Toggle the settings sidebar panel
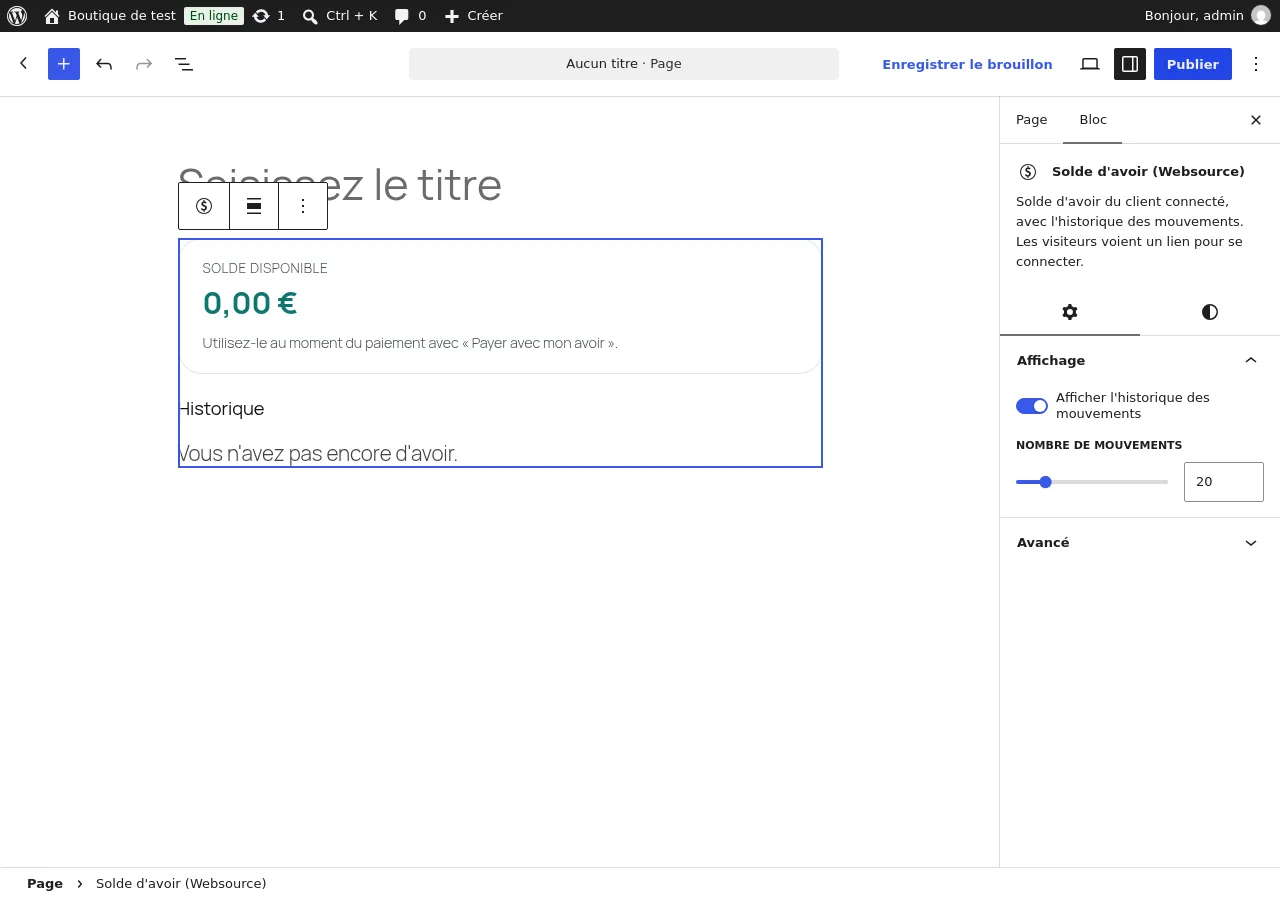 [1130, 64]
